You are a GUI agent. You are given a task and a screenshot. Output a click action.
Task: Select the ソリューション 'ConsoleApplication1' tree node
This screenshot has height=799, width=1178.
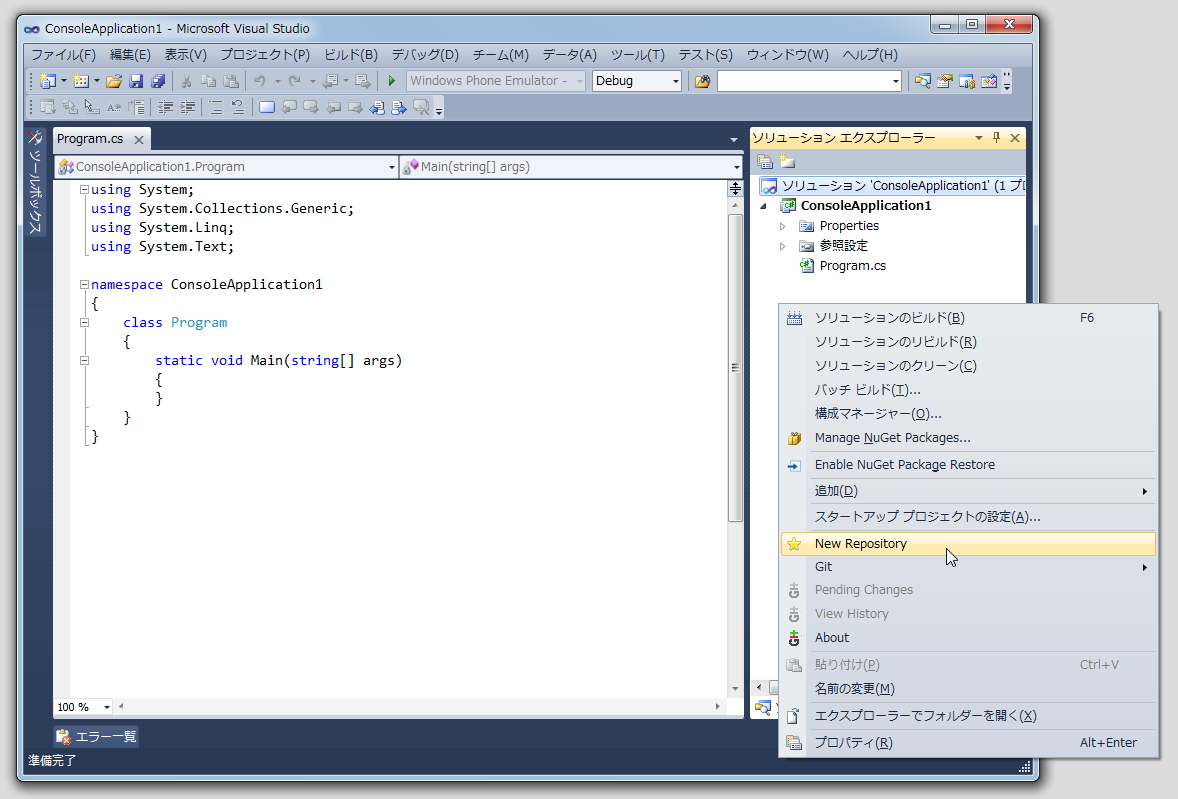[x=891, y=185]
